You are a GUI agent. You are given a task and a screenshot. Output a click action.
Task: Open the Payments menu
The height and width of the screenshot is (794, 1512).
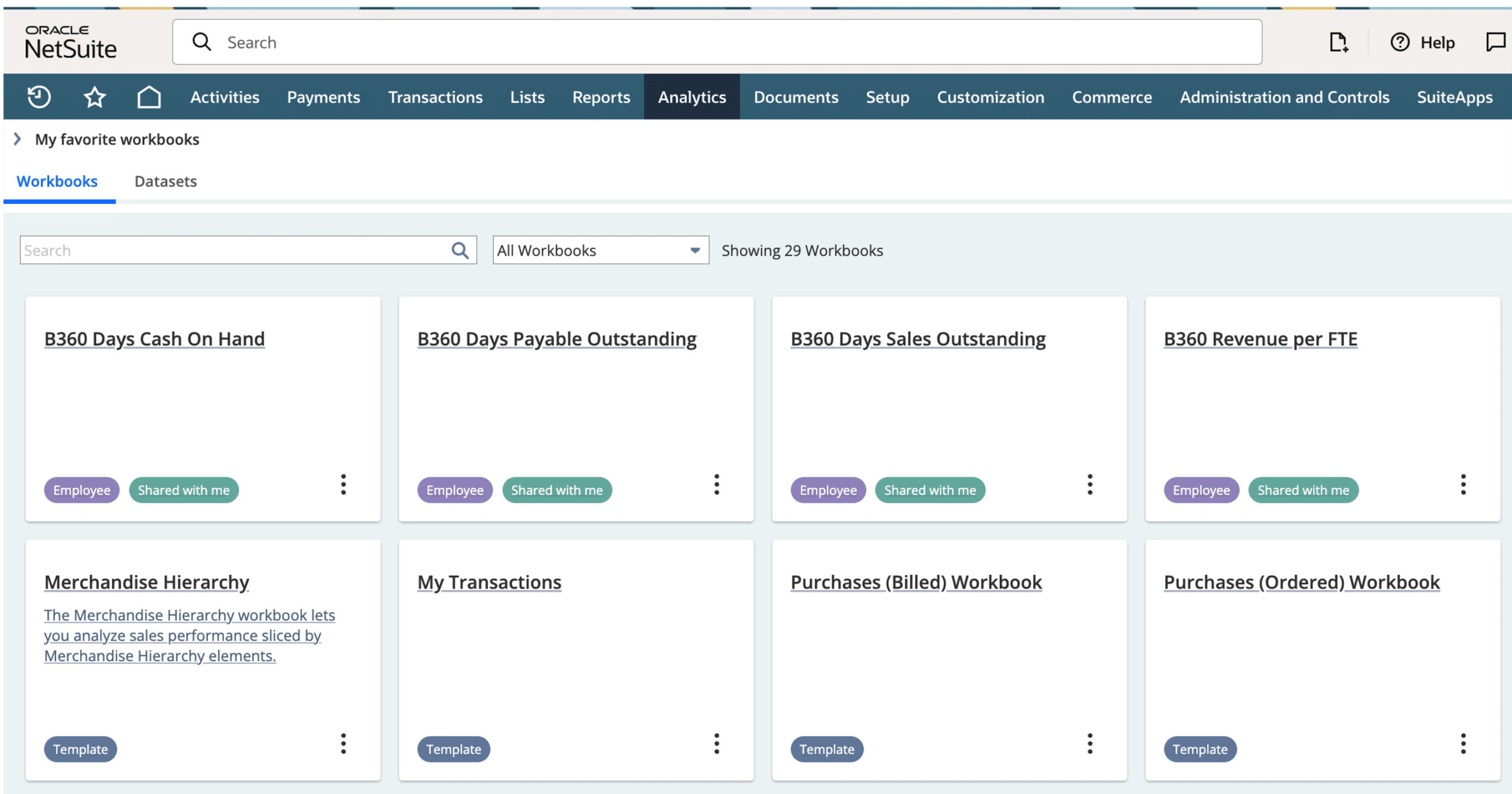(x=324, y=97)
